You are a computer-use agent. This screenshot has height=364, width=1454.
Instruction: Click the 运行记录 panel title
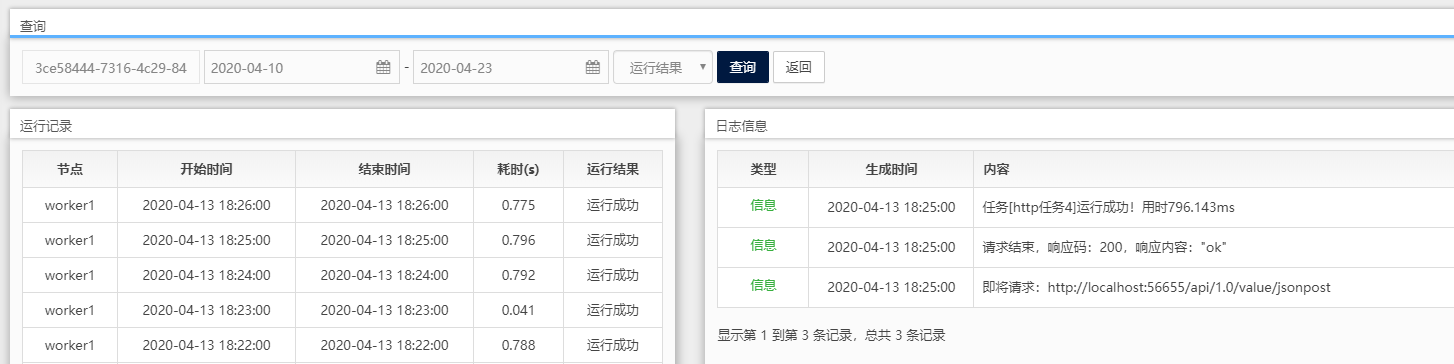click(46, 126)
